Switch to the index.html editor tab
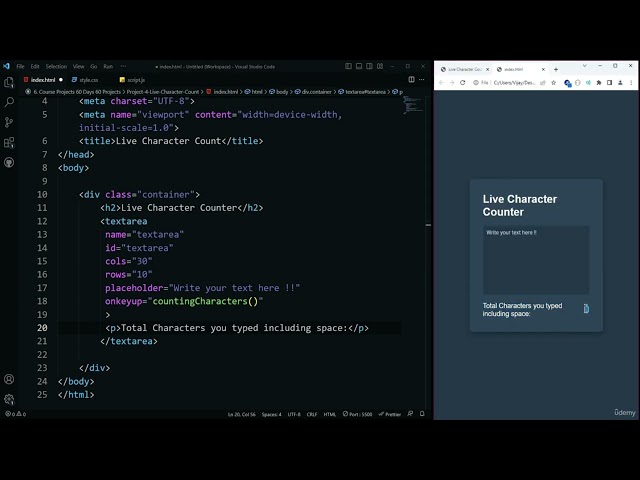 (42, 80)
